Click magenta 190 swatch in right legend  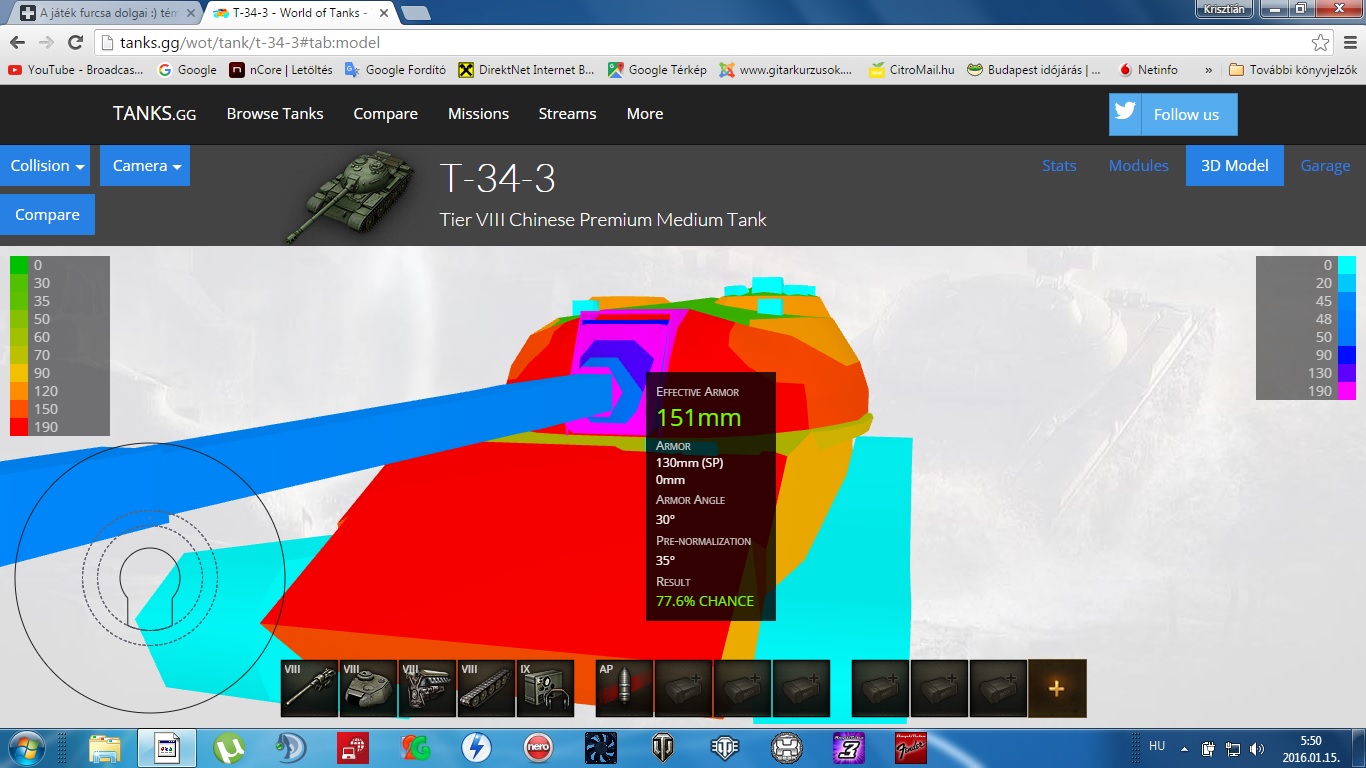(x=1347, y=391)
